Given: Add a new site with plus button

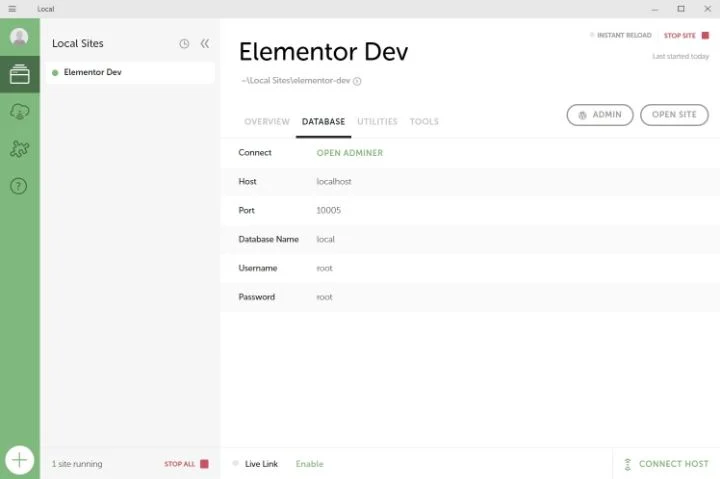Looking at the screenshot, I should [19, 460].
